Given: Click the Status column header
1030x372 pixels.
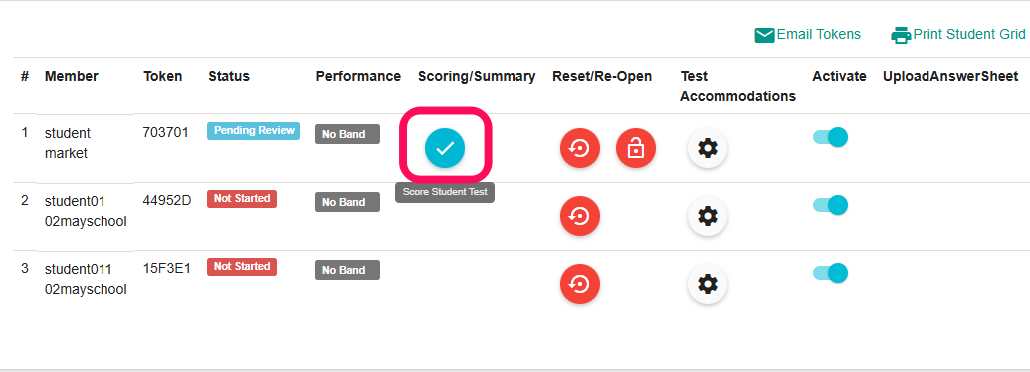Looking at the screenshot, I should 229,76.
